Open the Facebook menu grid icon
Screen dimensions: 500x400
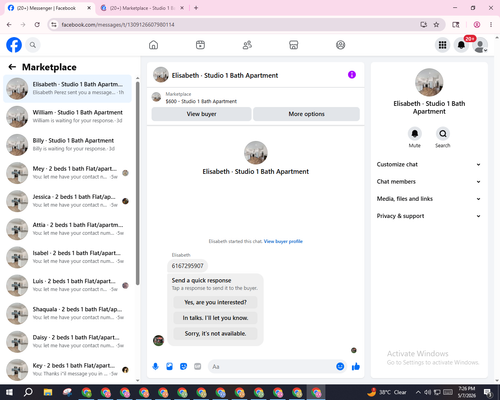(442, 45)
